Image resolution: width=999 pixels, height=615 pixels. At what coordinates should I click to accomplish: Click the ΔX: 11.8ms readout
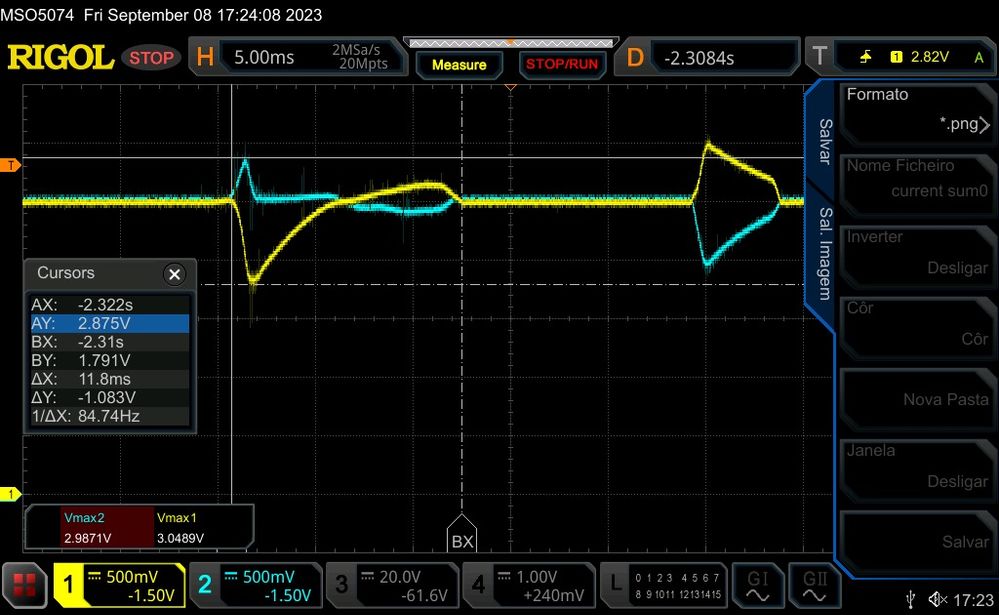point(110,379)
